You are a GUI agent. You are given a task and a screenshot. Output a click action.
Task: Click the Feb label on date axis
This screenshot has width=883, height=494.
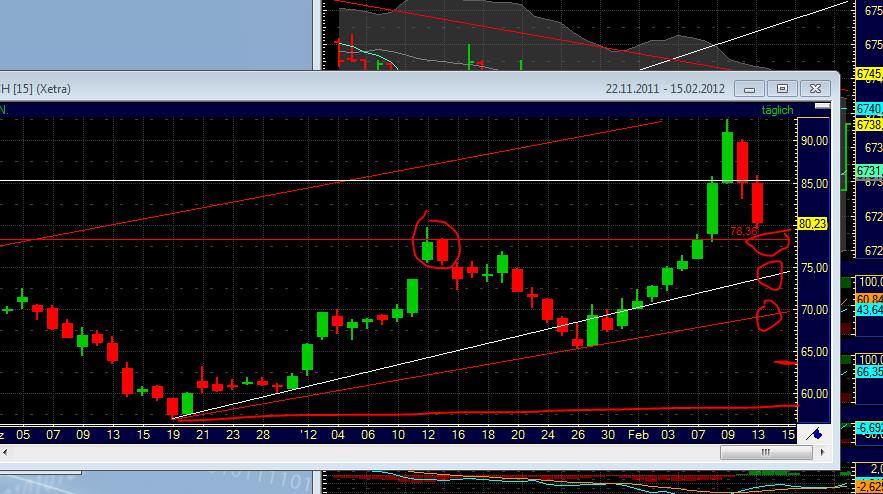pyautogui.click(x=639, y=435)
